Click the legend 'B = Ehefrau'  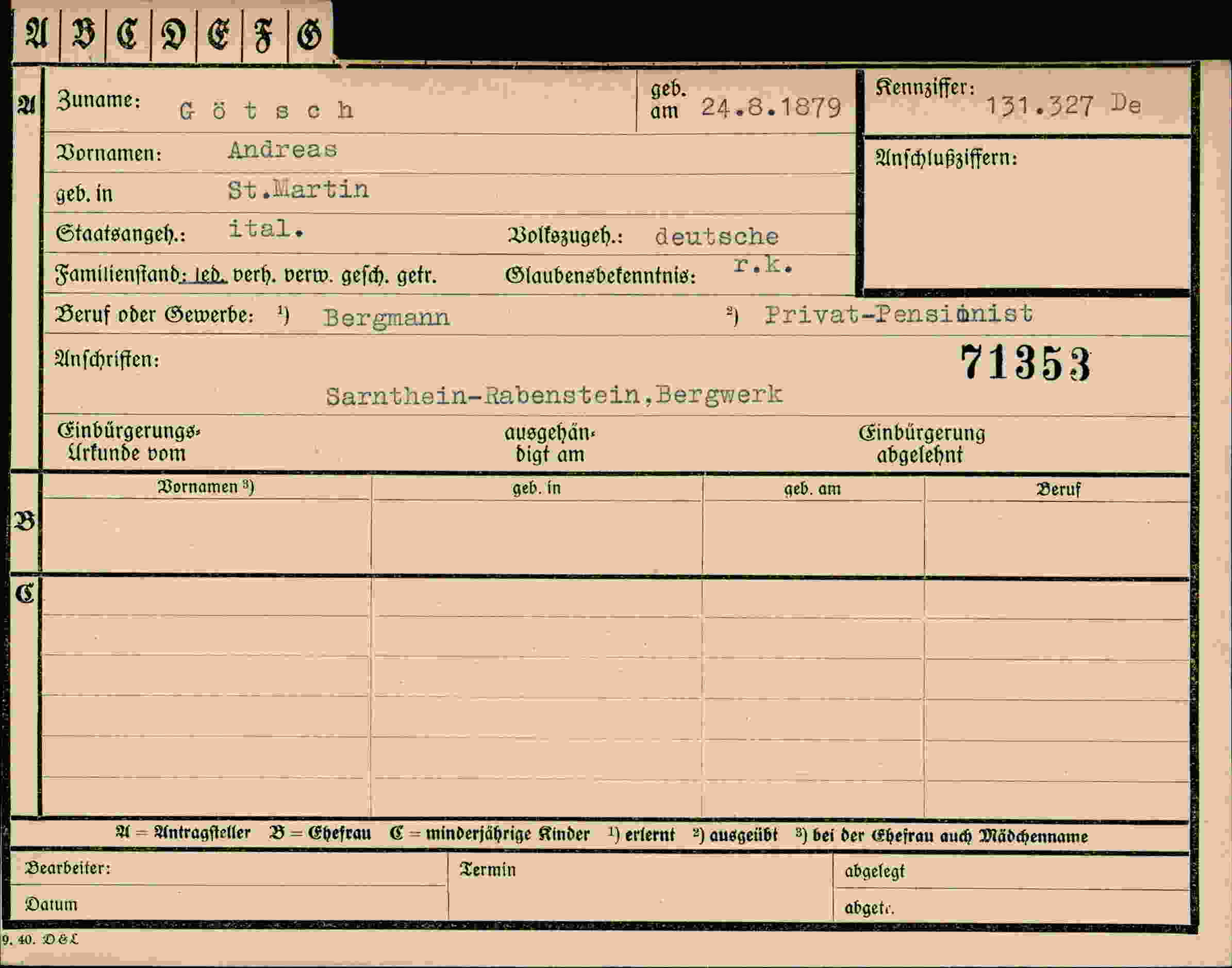[x=321, y=833]
